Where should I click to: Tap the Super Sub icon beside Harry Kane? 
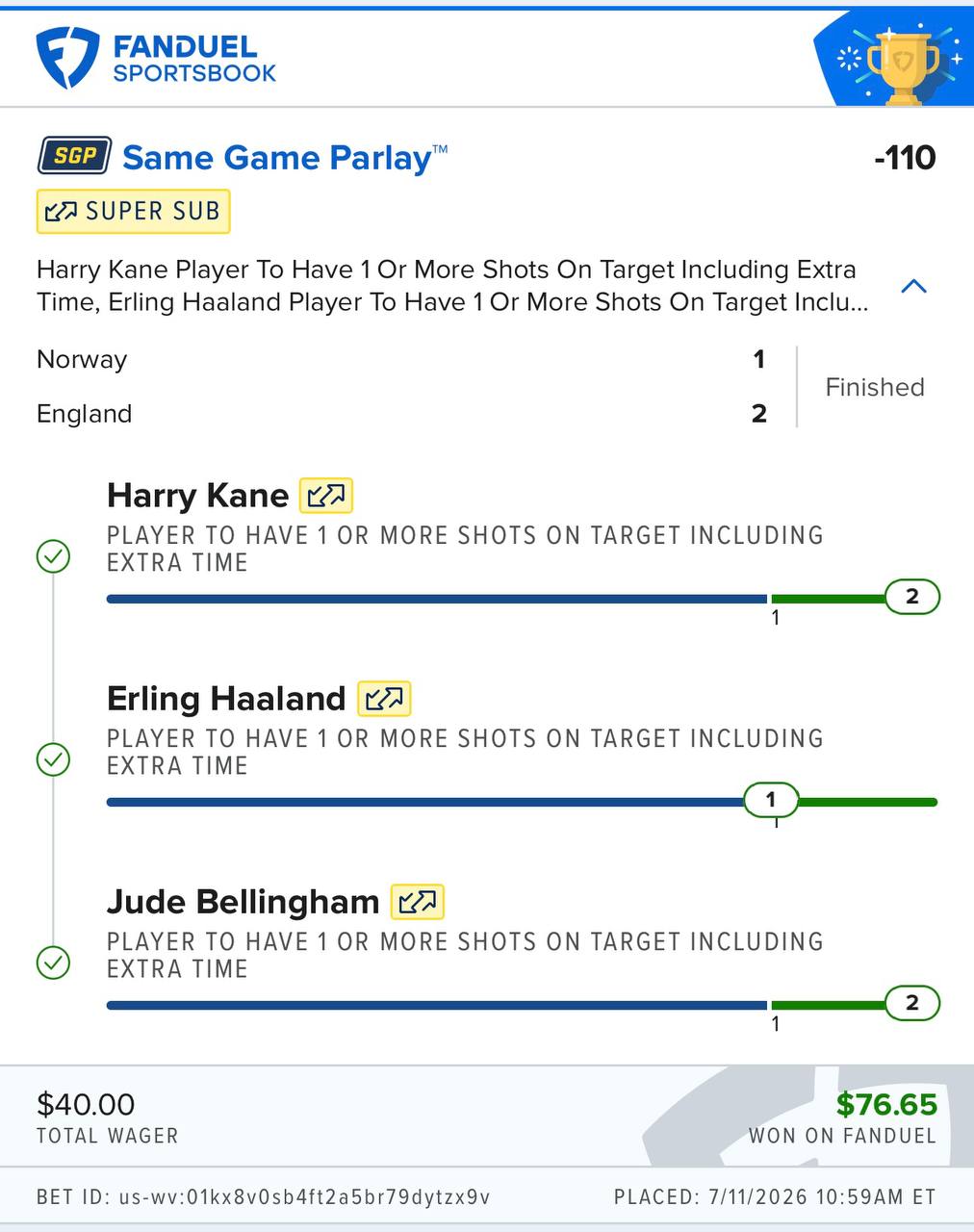326,496
